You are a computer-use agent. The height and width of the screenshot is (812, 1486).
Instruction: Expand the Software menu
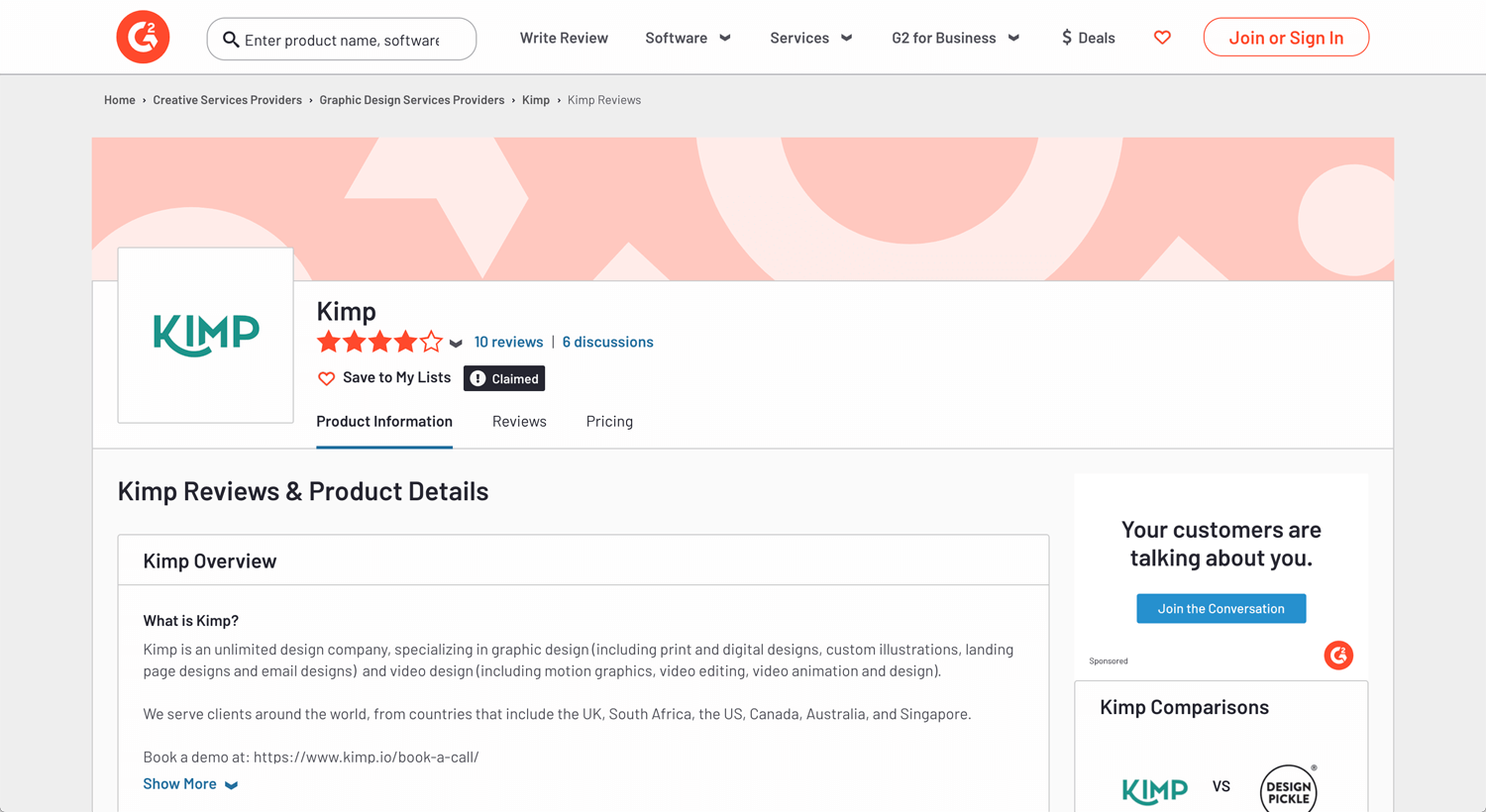[688, 38]
